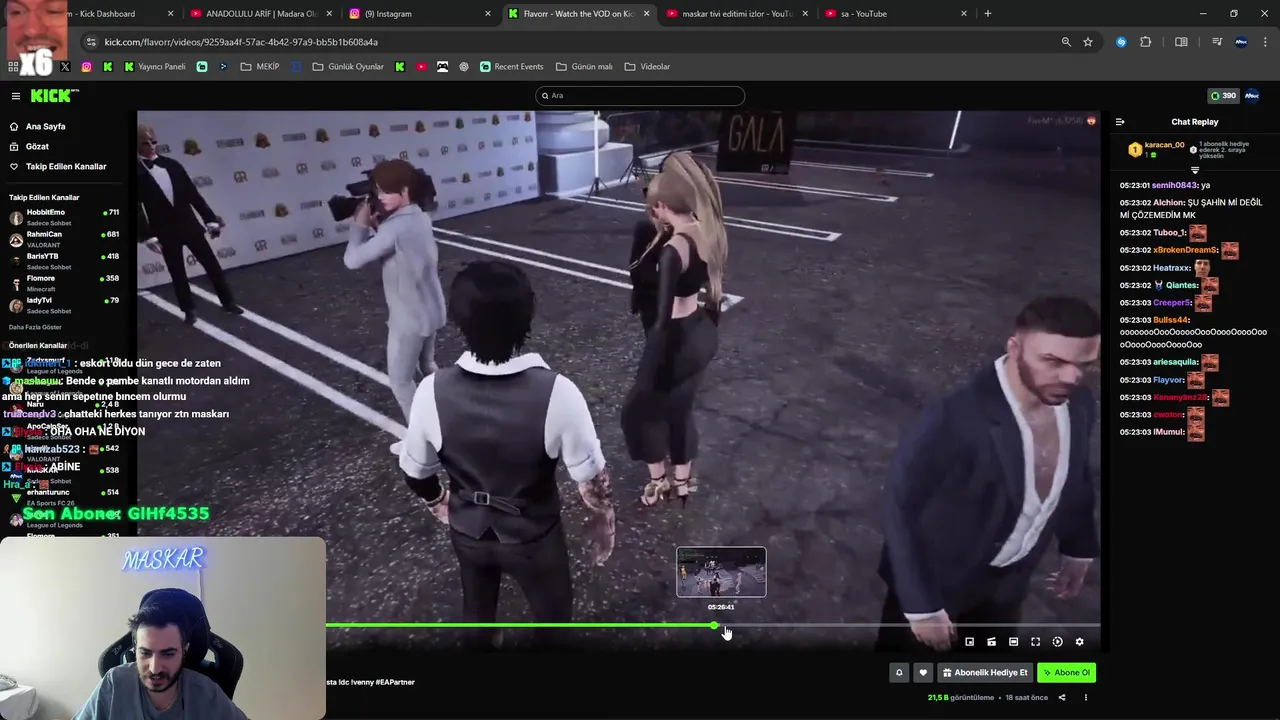
Task: Open BarisYTB followed channel
Action: (64, 261)
